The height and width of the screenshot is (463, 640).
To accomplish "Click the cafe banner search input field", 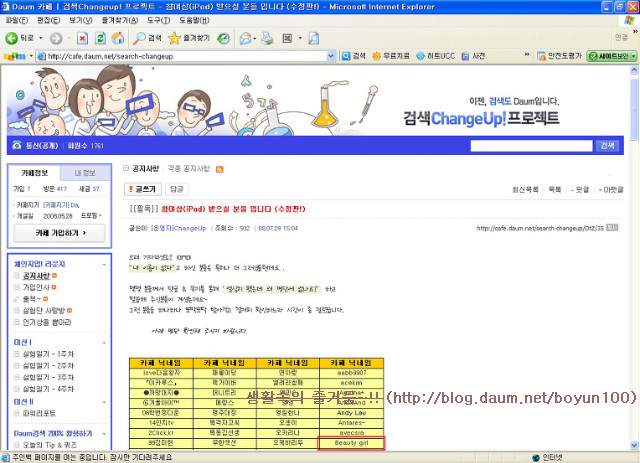I will [531, 145].
